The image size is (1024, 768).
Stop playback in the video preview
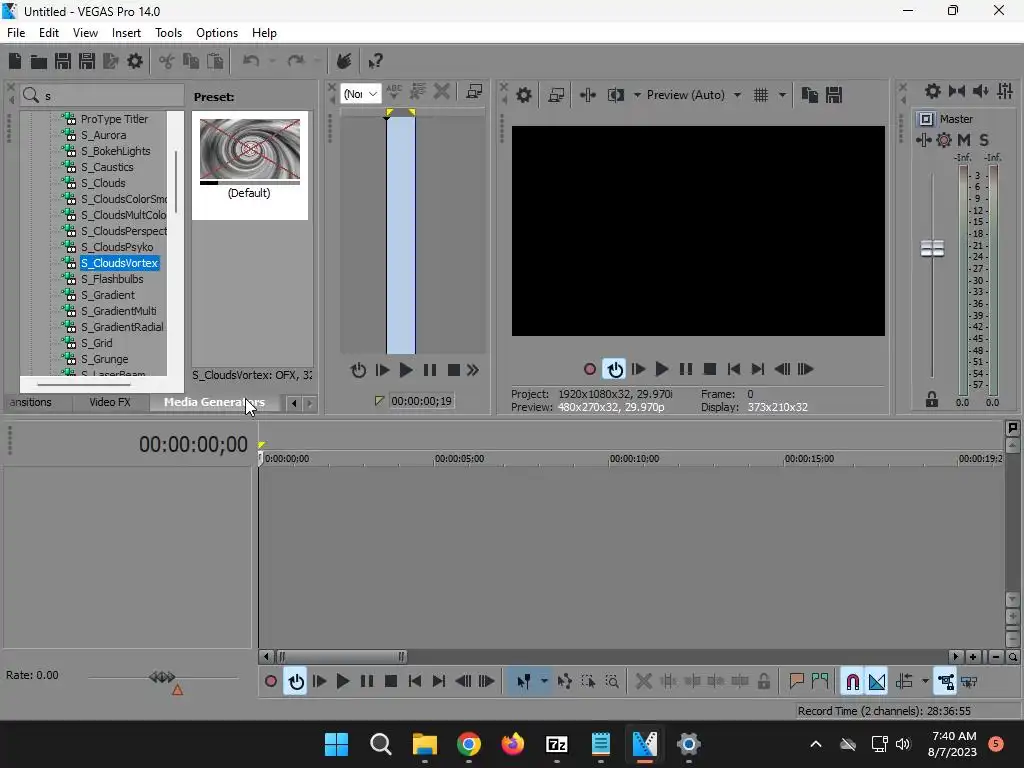point(710,370)
